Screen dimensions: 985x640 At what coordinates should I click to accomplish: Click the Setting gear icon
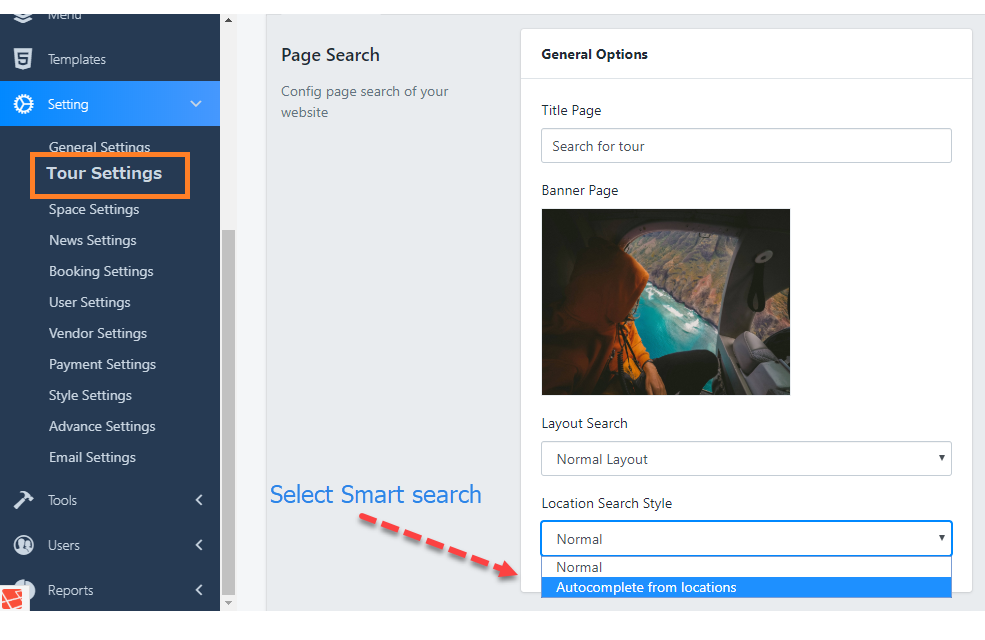[22, 104]
